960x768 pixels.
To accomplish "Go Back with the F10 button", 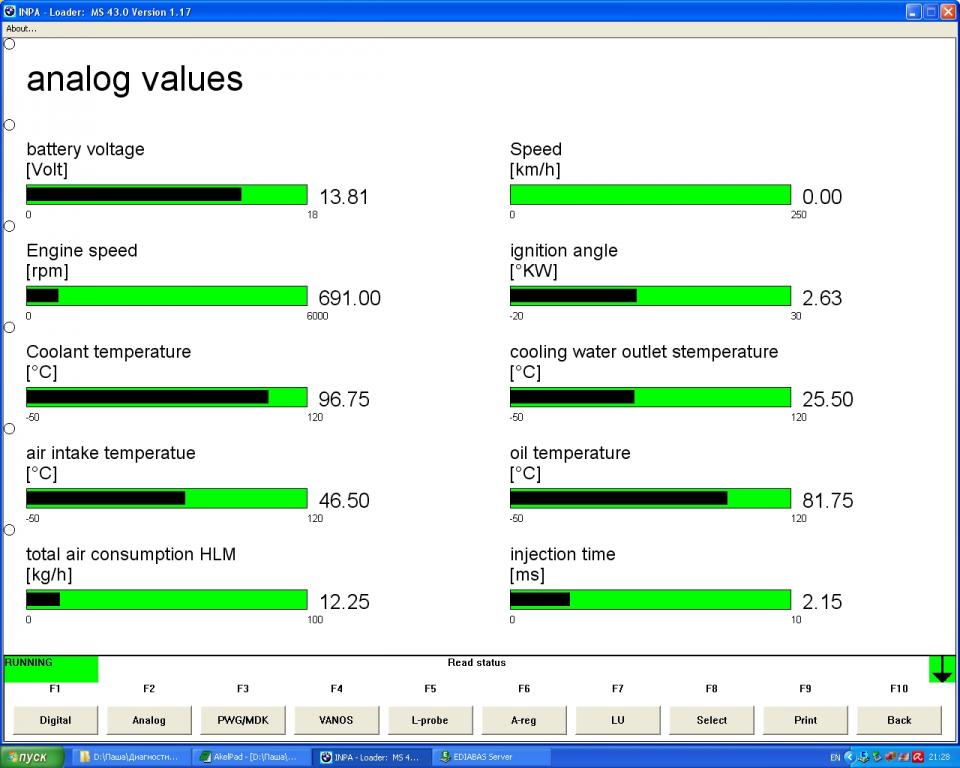I will (x=899, y=720).
